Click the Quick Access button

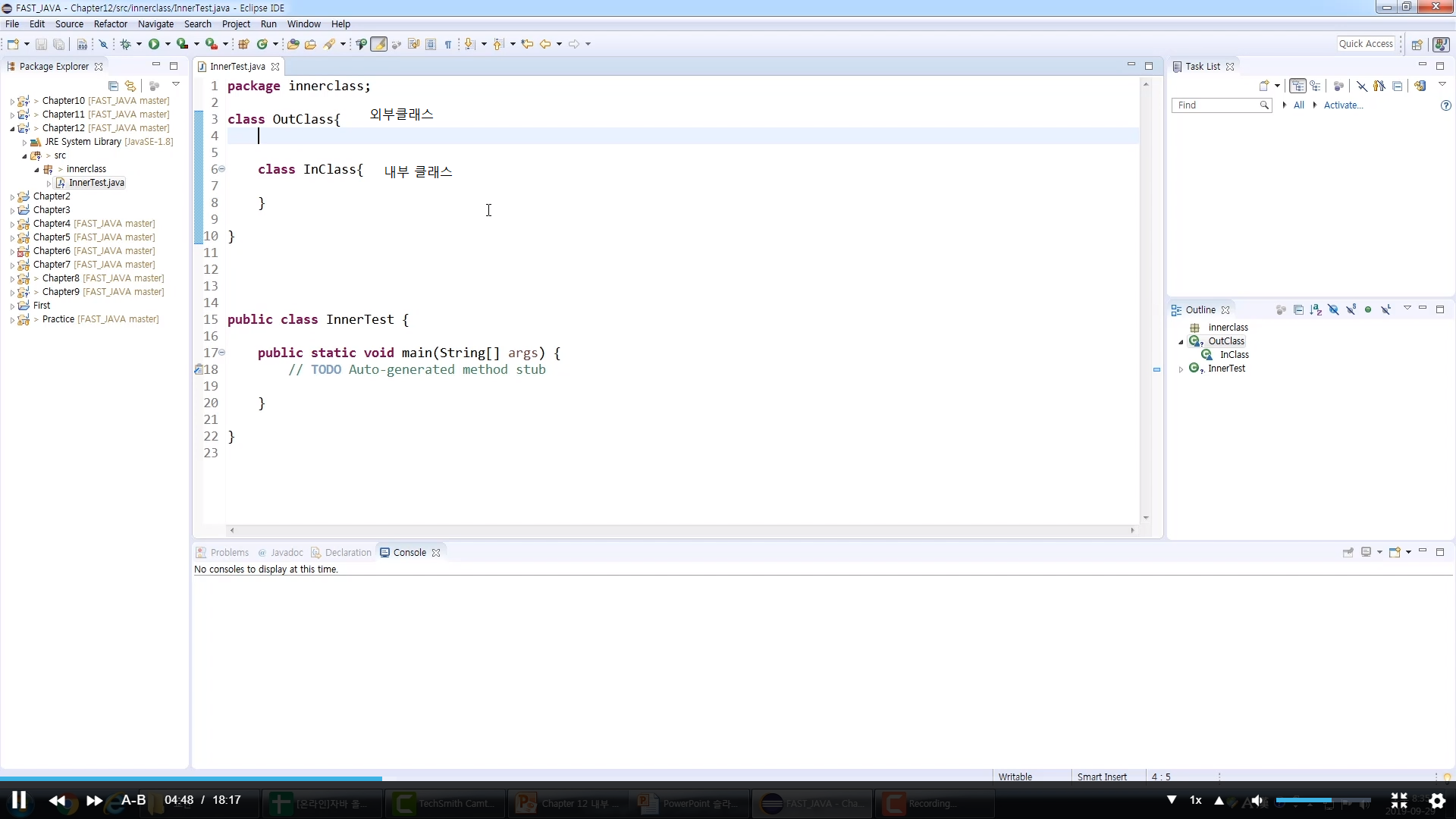tap(1366, 44)
